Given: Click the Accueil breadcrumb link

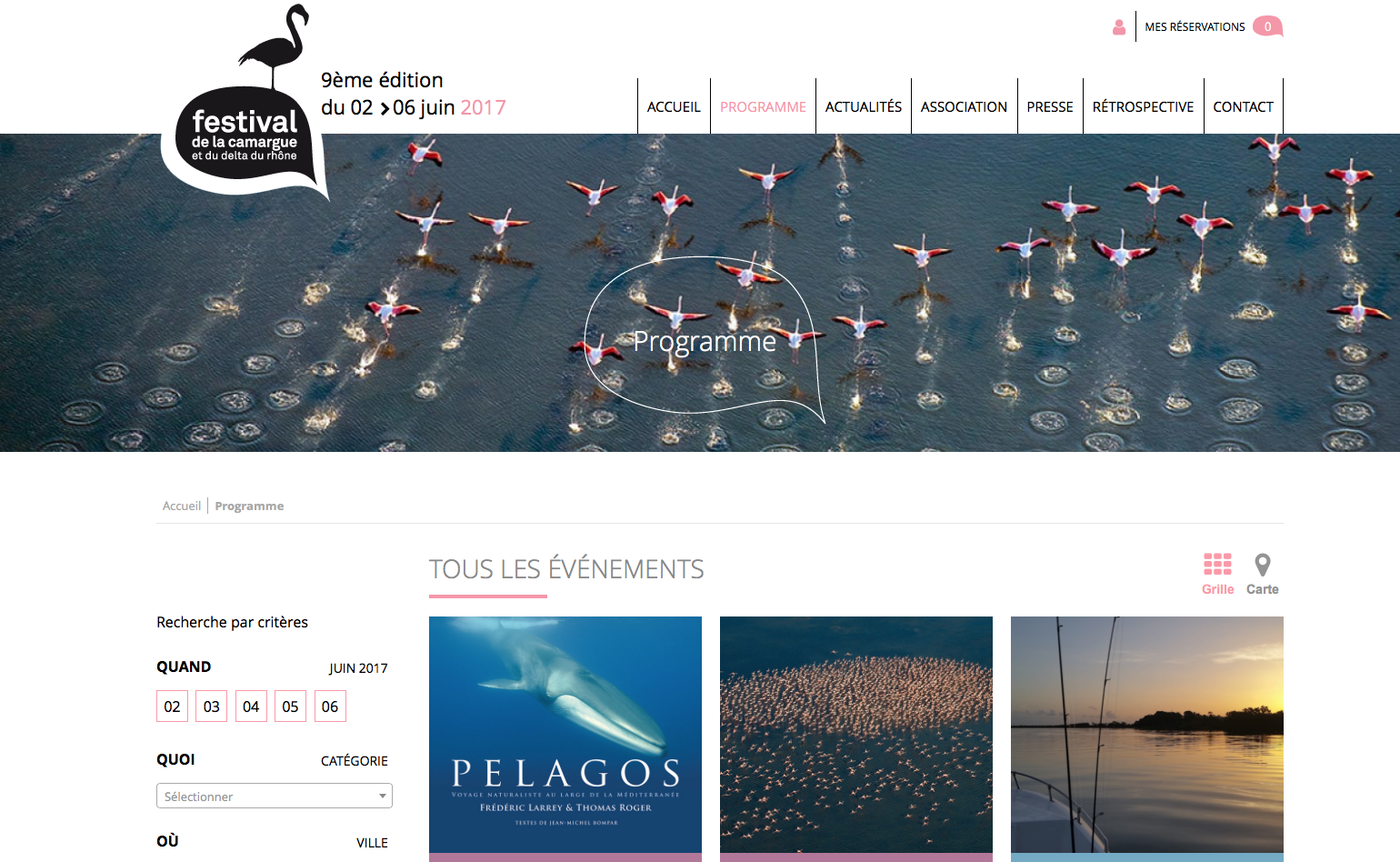Looking at the screenshot, I should 182,506.
